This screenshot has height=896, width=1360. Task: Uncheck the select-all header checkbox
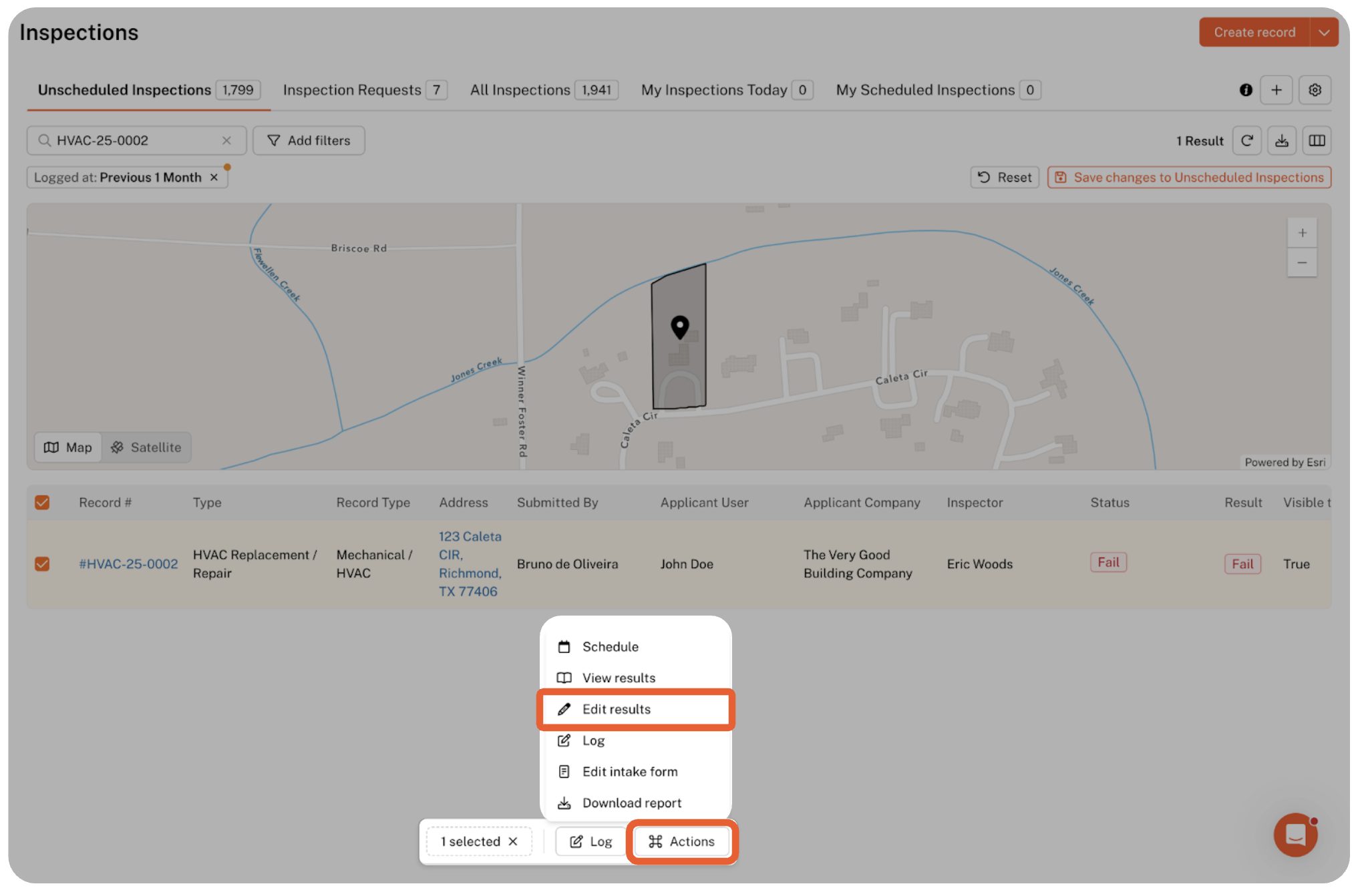coord(42,503)
